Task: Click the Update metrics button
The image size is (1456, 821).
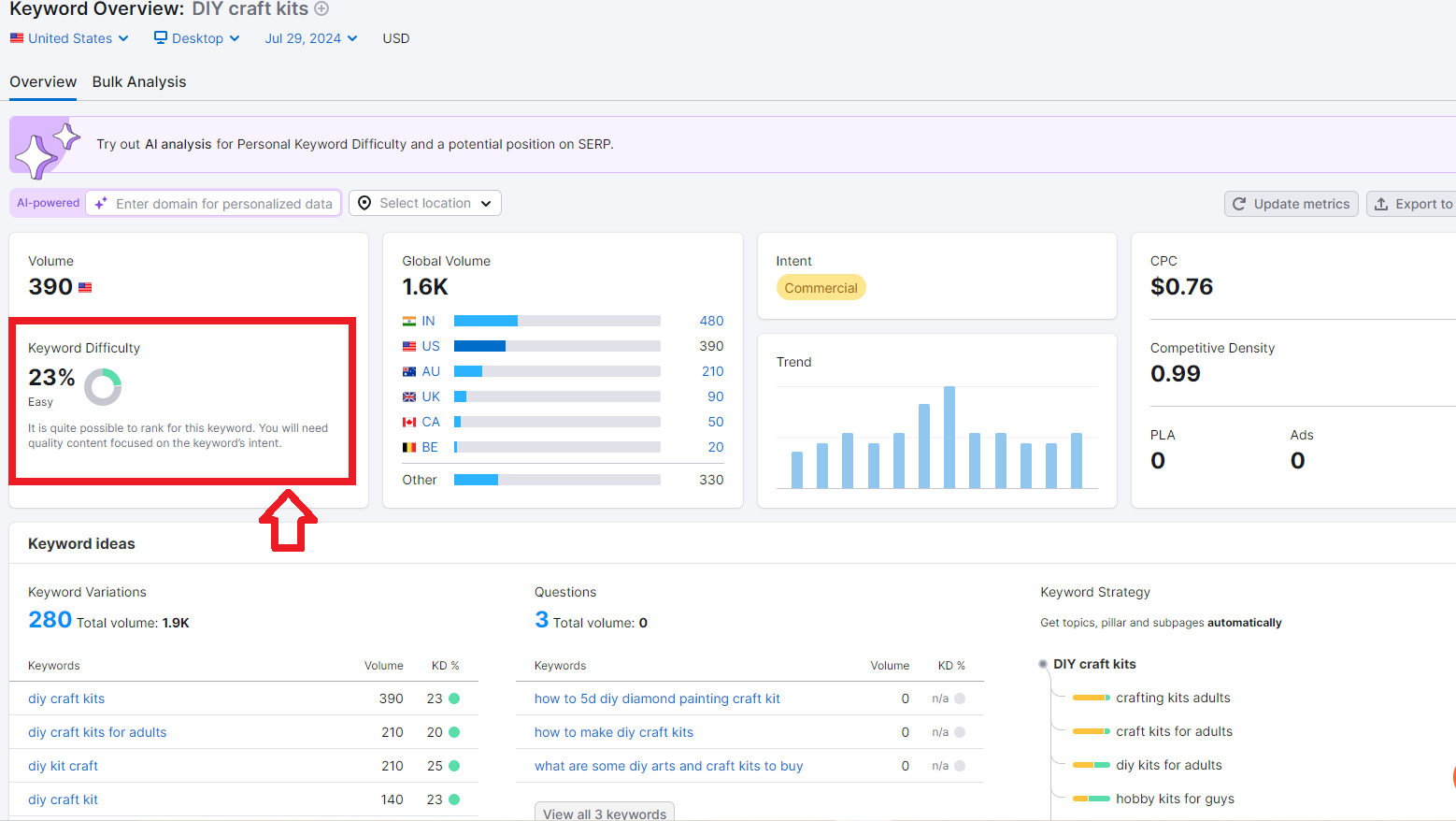Action: pyautogui.click(x=1292, y=204)
